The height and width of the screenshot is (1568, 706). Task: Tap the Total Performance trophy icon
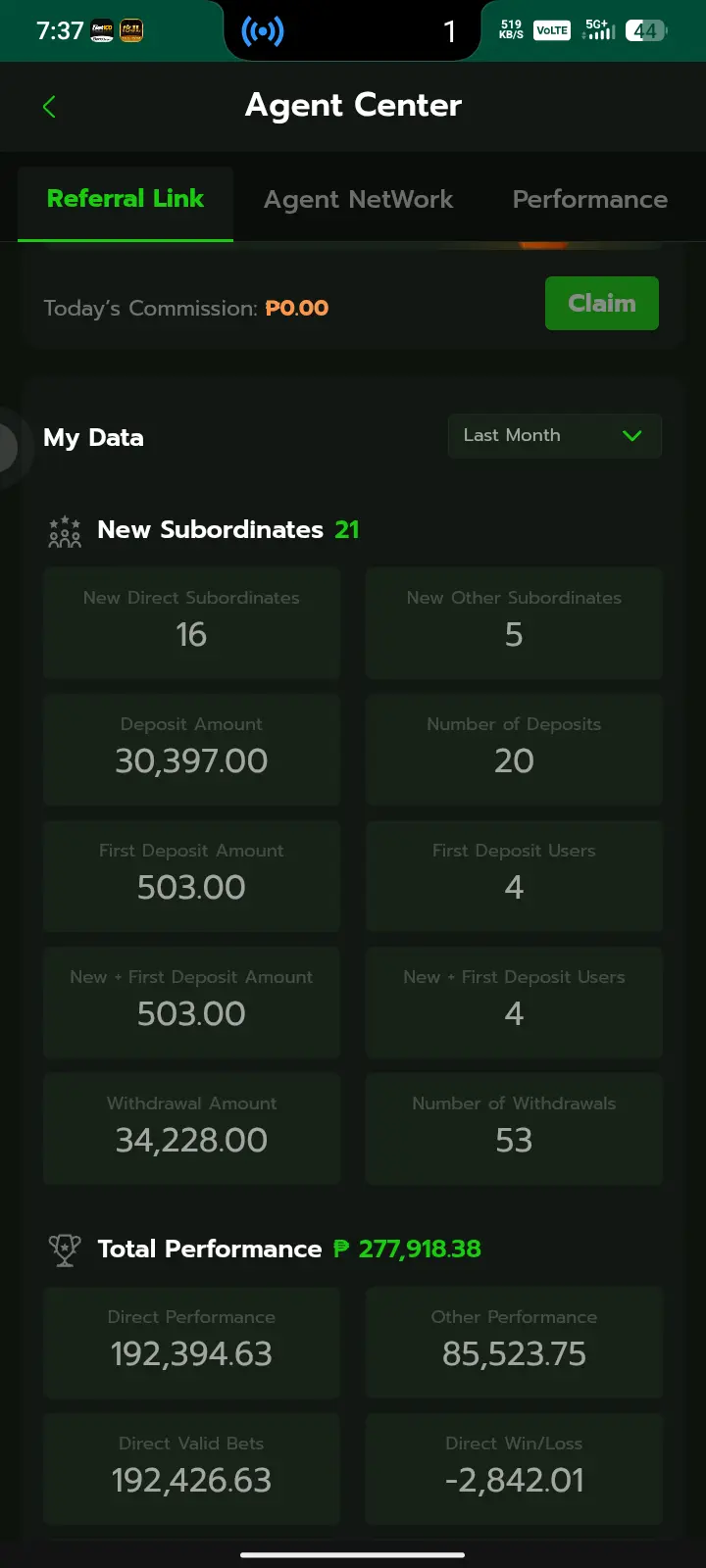pos(65,1249)
